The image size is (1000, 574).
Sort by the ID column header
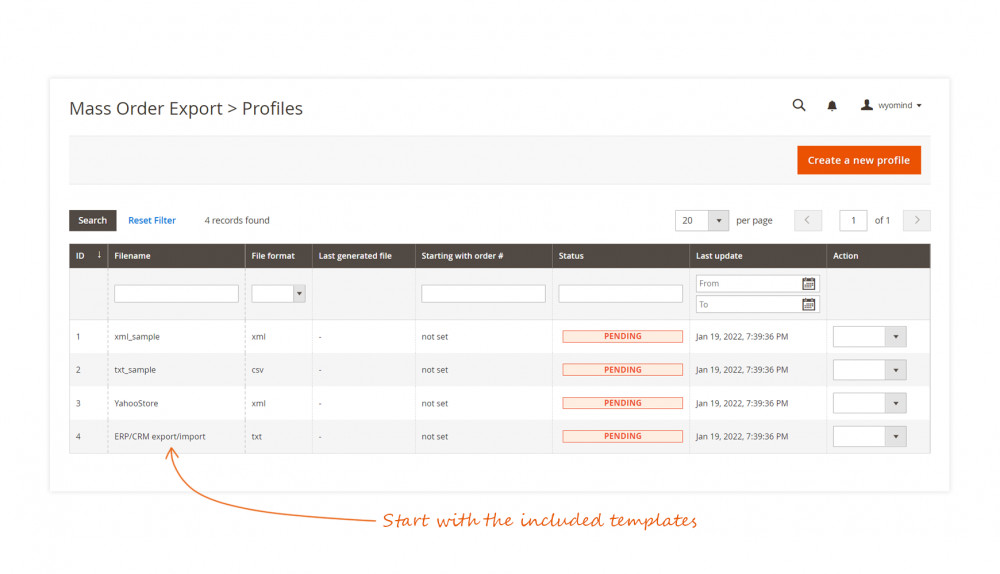click(x=88, y=256)
